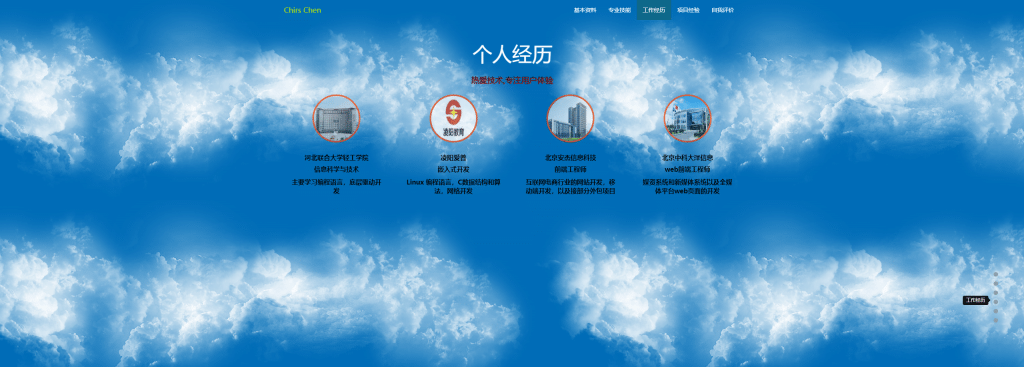This screenshot has width=1024, height=367.
Task: Open the 自我评价 navigation tab
Action: [722, 10]
